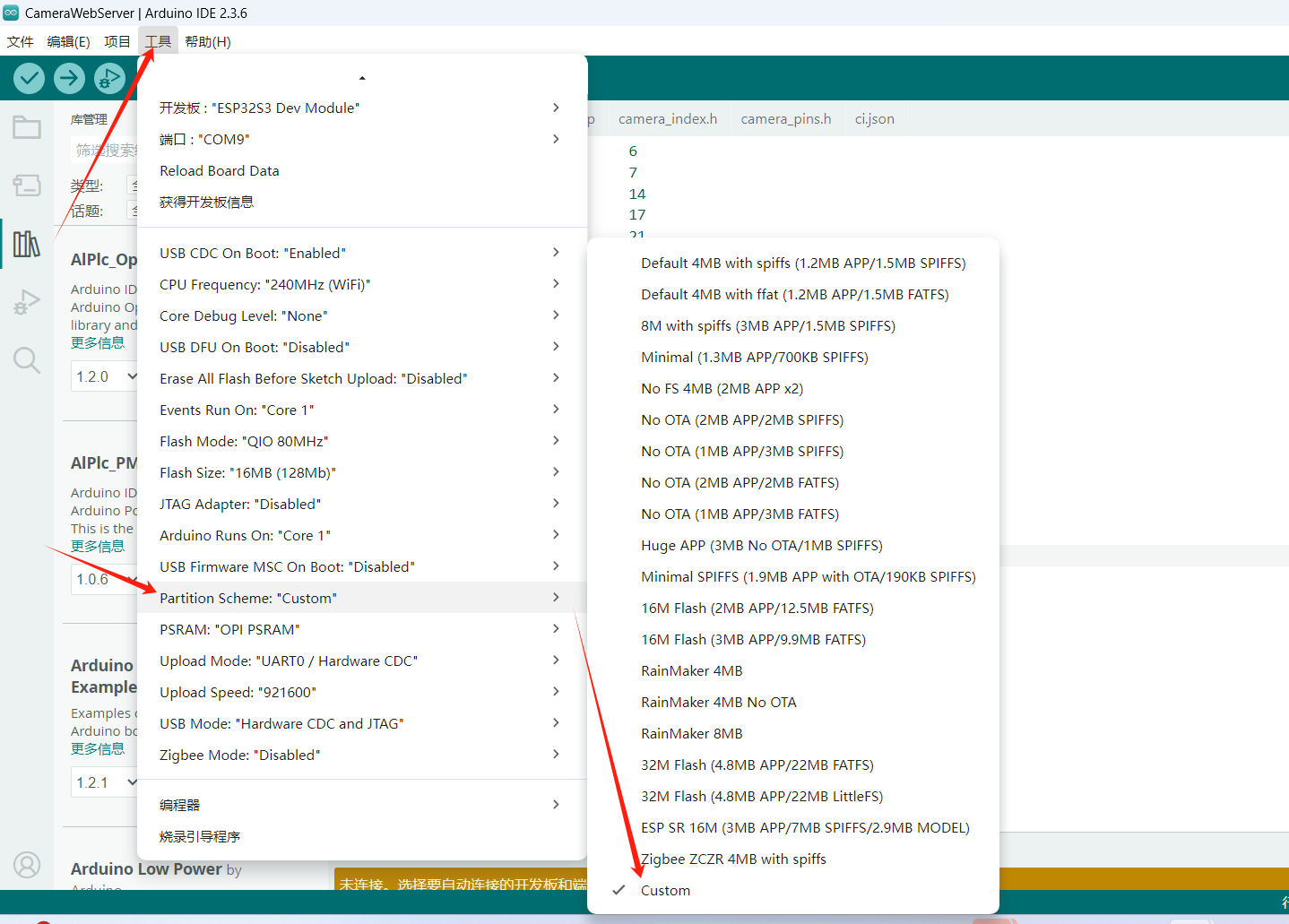This screenshot has height=924, width=1289.
Task: Click the 工具 menu in menu bar
Action: (x=158, y=41)
